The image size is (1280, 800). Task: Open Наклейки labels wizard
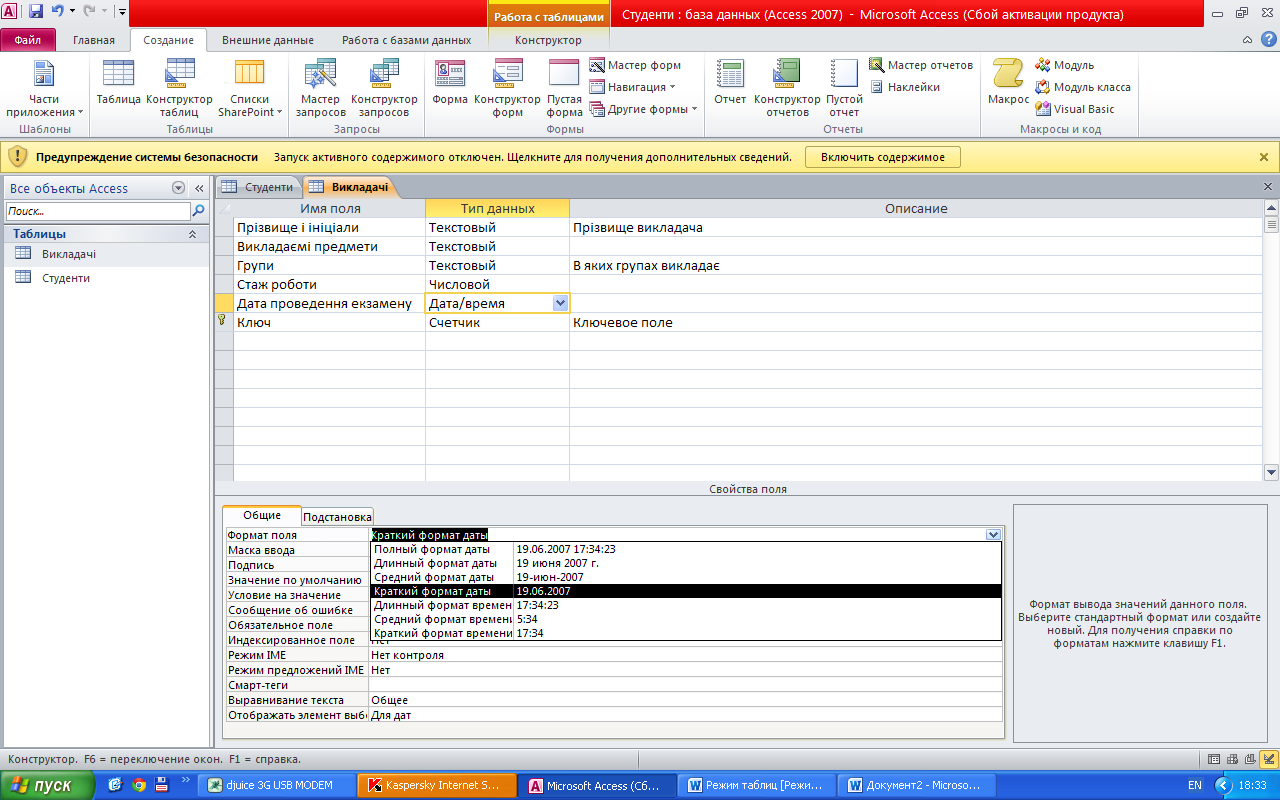point(905,87)
